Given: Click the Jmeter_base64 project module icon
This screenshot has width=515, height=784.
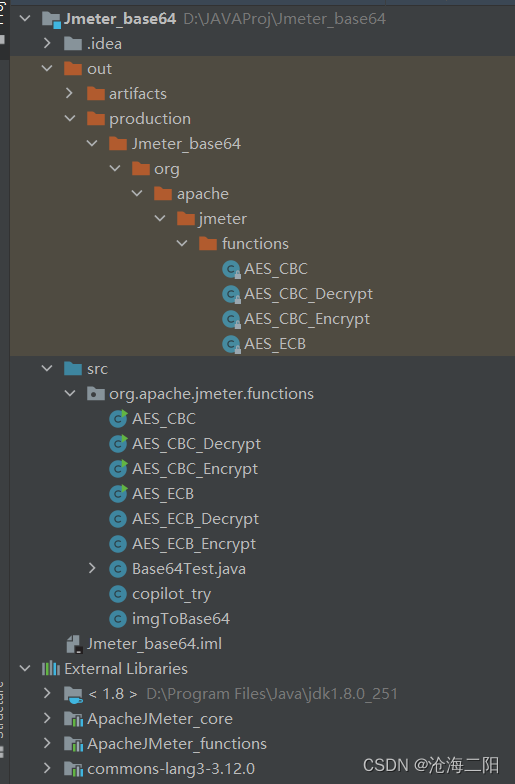Looking at the screenshot, I should coord(52,20).
